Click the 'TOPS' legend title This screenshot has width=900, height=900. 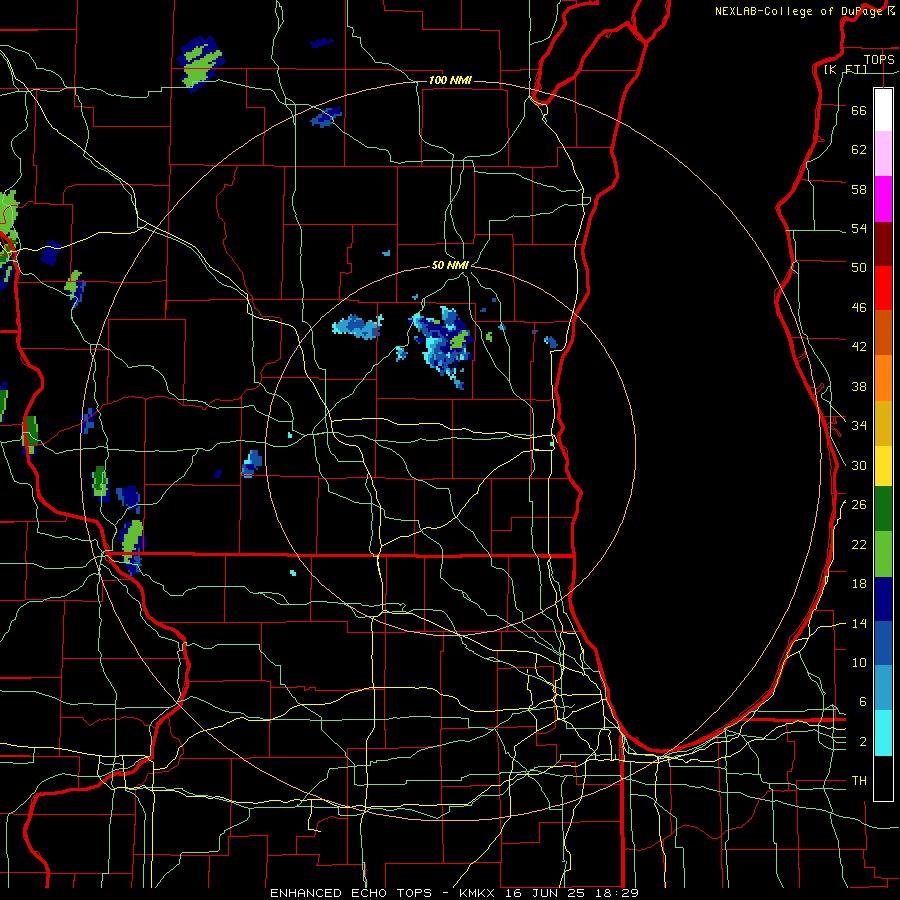pyautogui.click(x=879, y=59)
